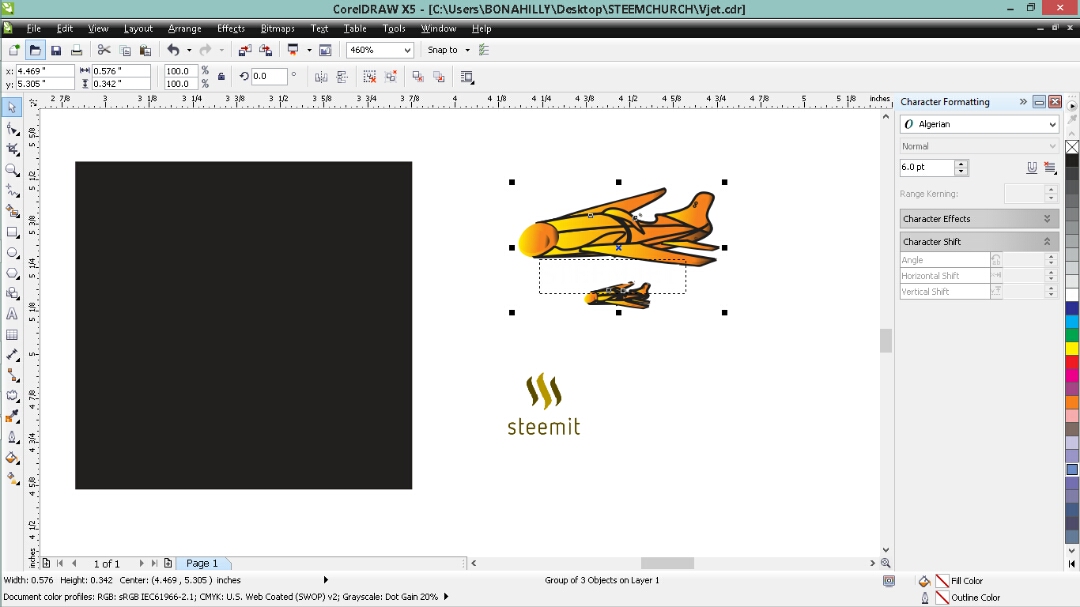Open the Bitmaps menu

click(x=278, y=29)
